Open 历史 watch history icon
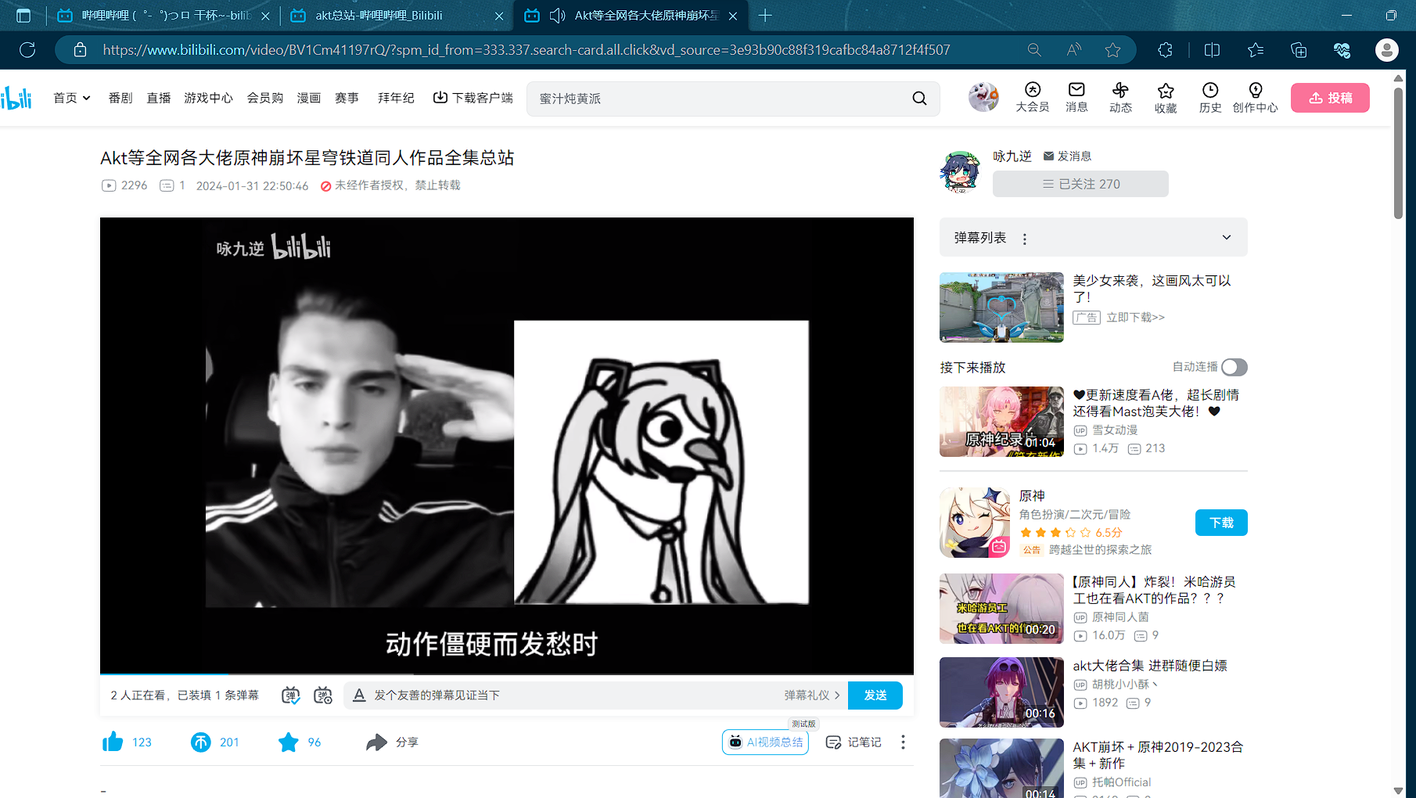The width and height of the screenshot is (1416, 798). point(1210,98)
